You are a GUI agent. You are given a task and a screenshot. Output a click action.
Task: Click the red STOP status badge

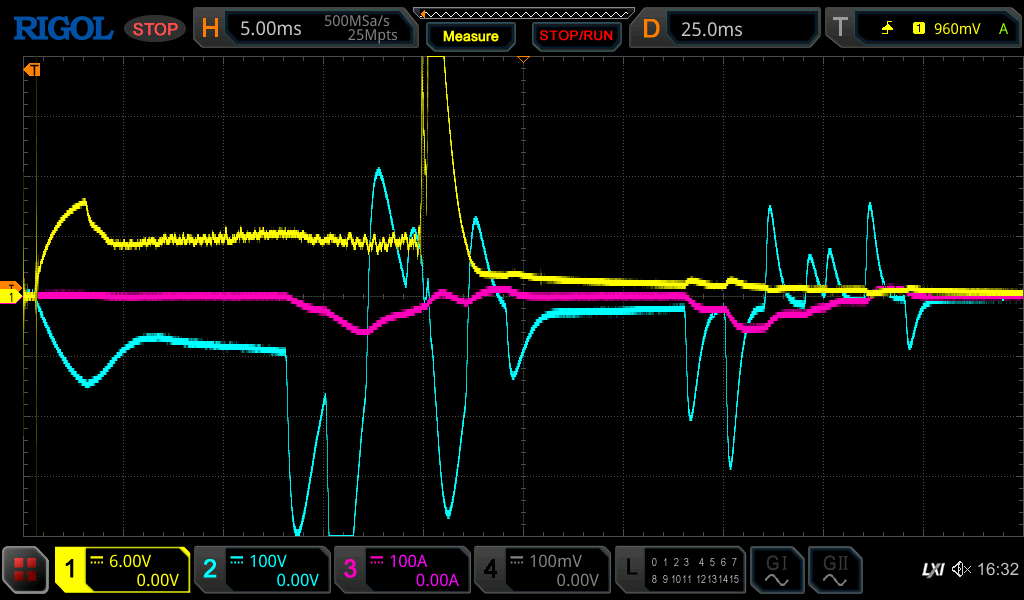(x=155, y=29)
